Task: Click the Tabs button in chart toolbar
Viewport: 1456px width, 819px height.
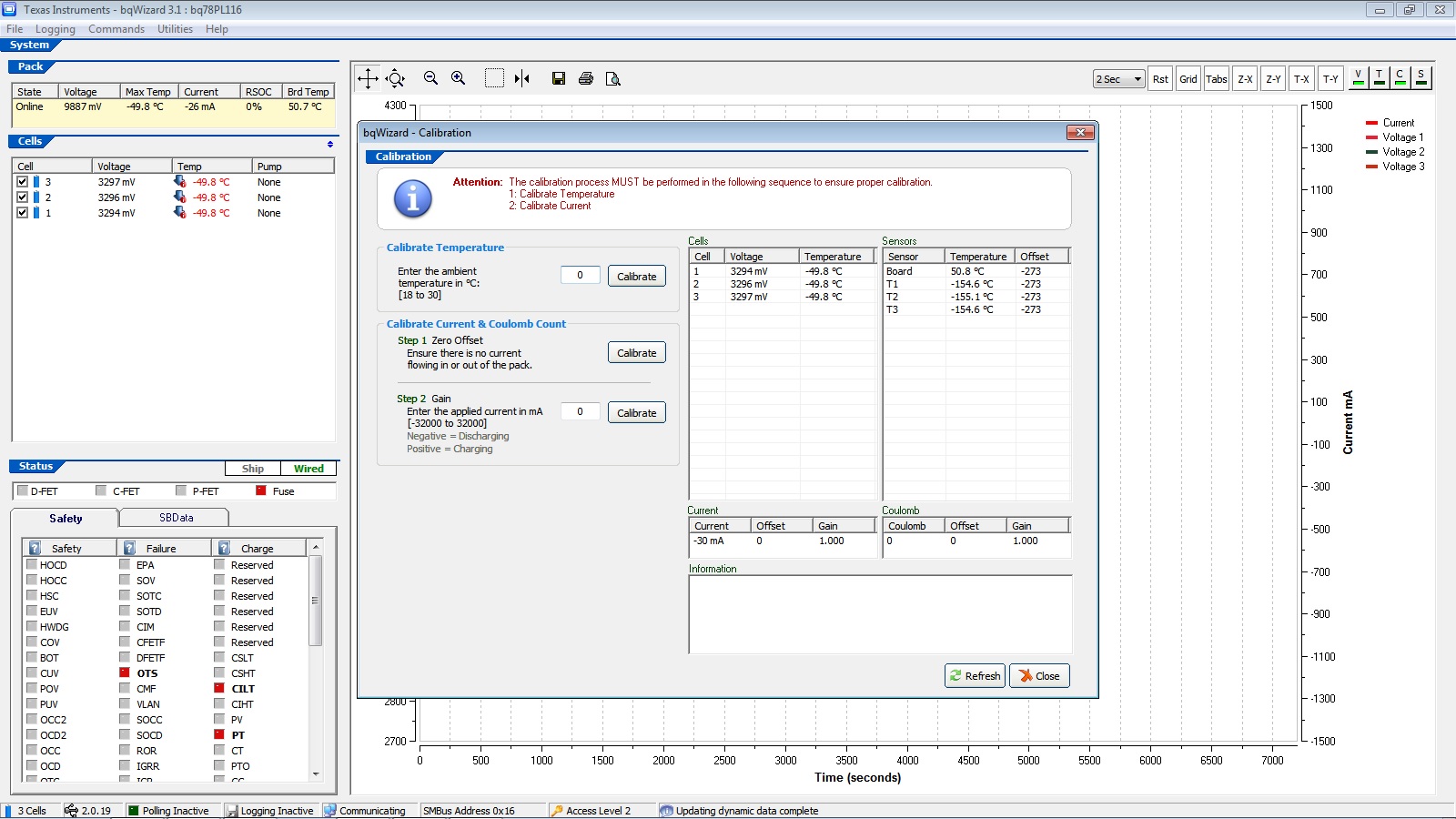Action: [1217, 78]
